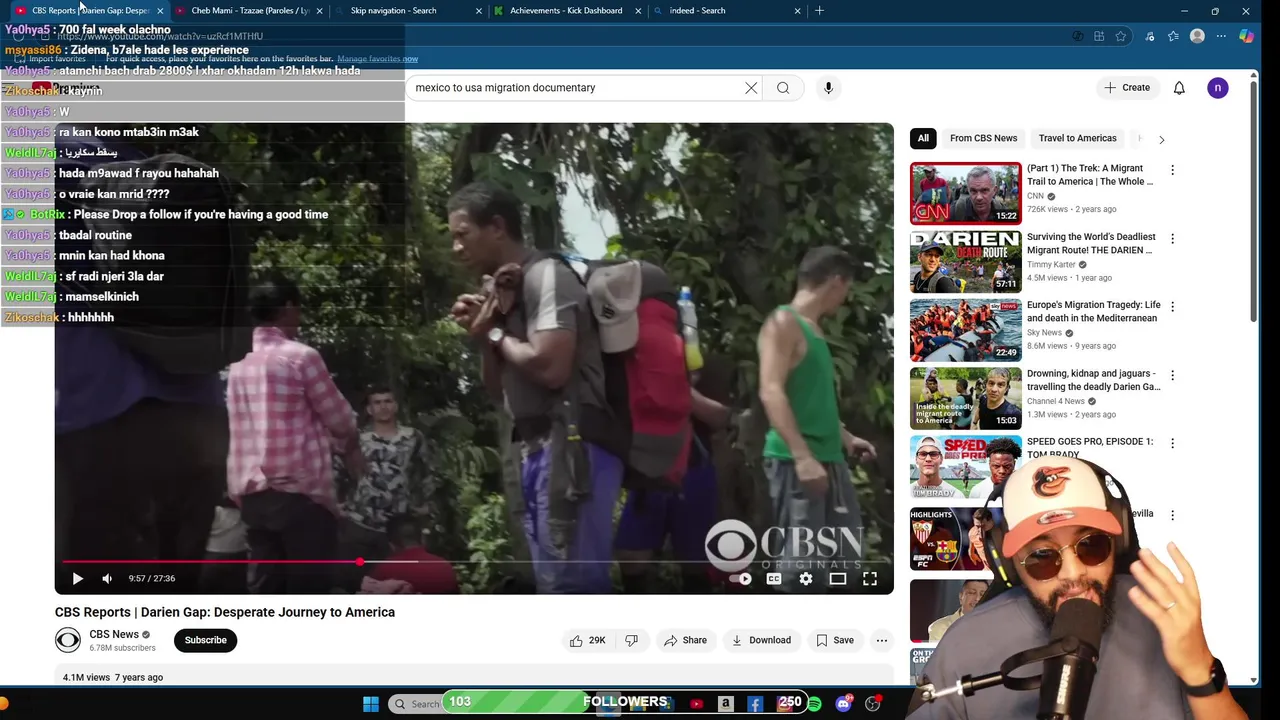Open the Windows Start menu

tap(371, 704)
